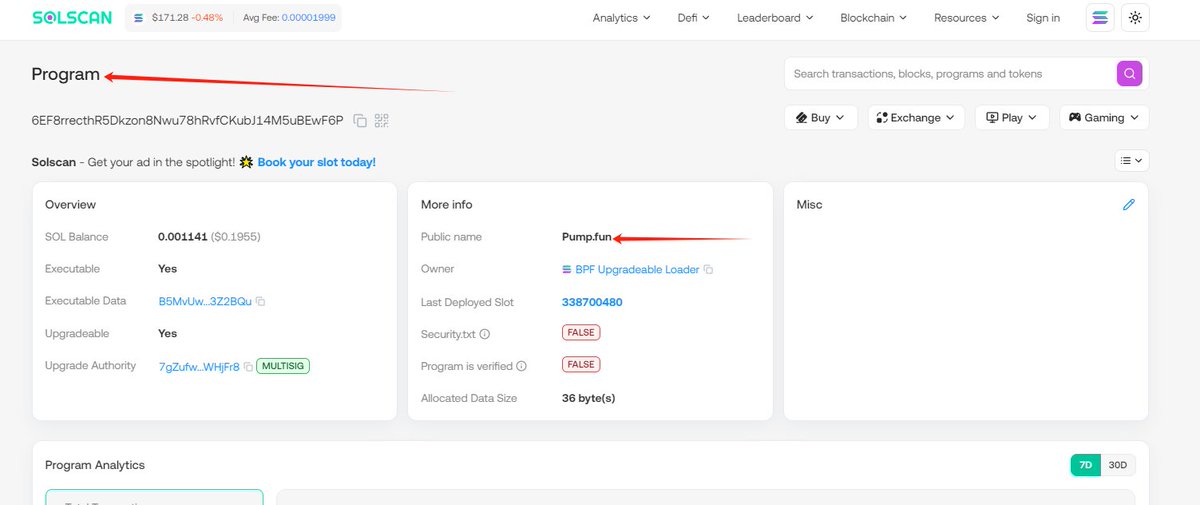Copy the program address 6EF8rrecth...
Image resolution: width=1200 pixels, height=505 pixels.
[360, 121]
